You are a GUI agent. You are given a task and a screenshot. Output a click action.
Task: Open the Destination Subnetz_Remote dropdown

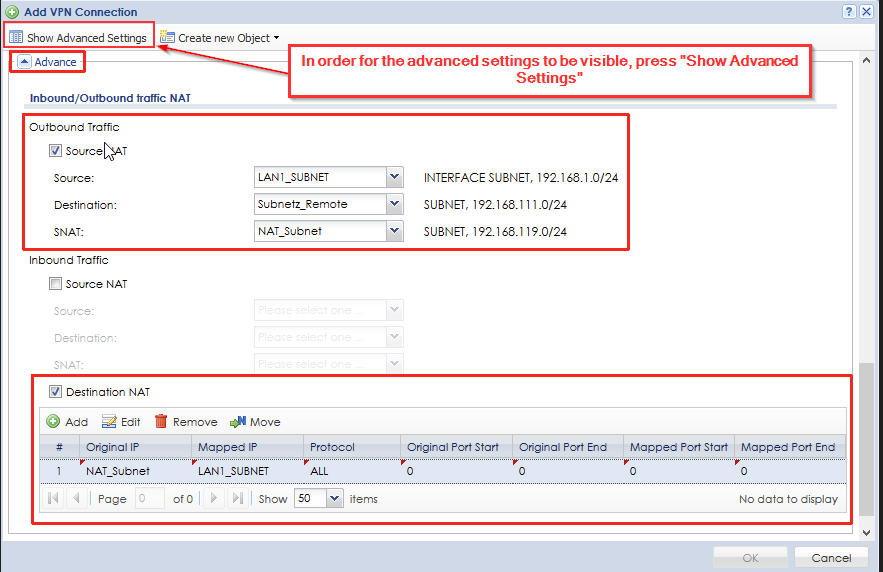pos(394,204)
